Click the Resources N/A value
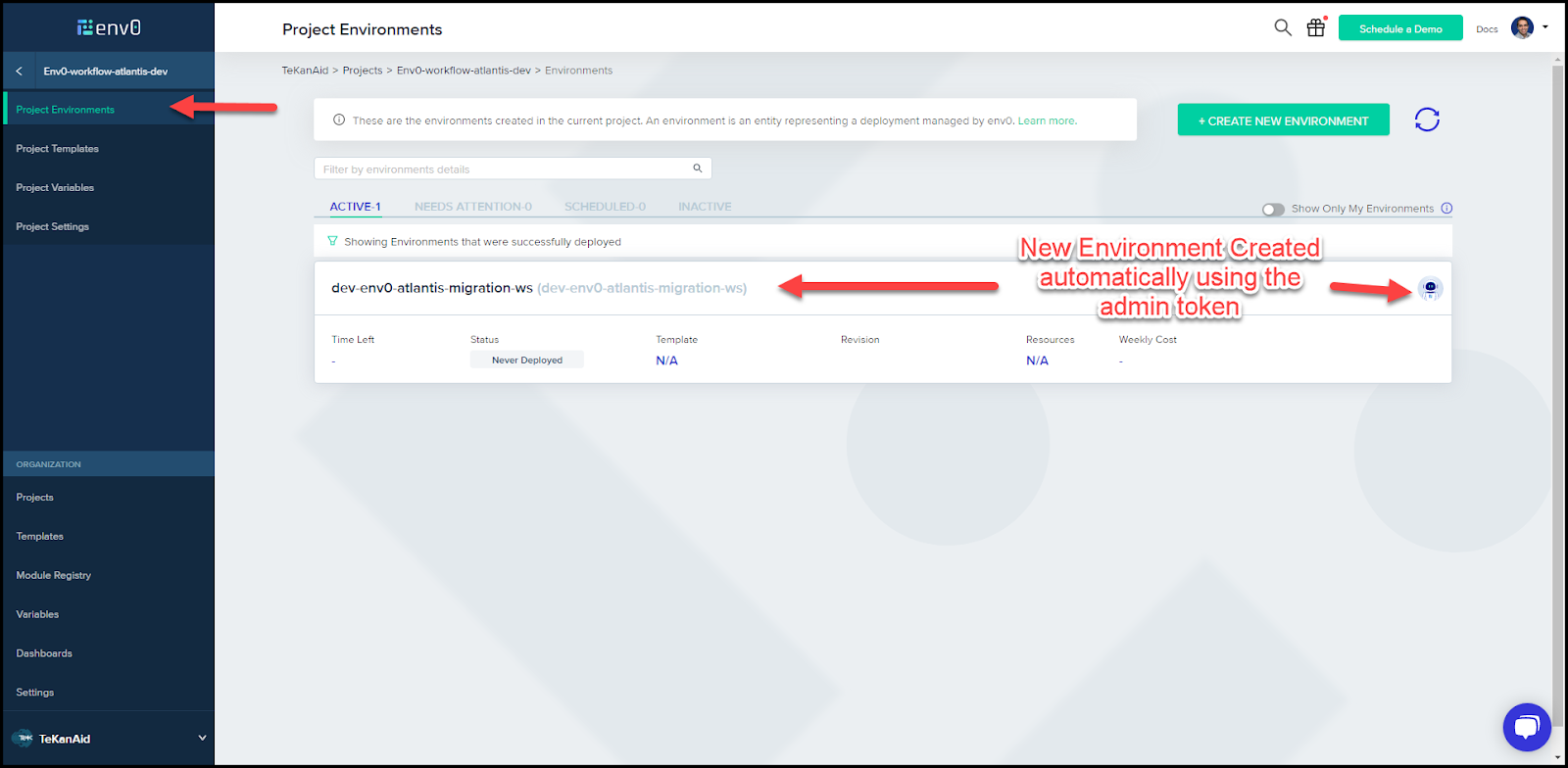 1037,360
